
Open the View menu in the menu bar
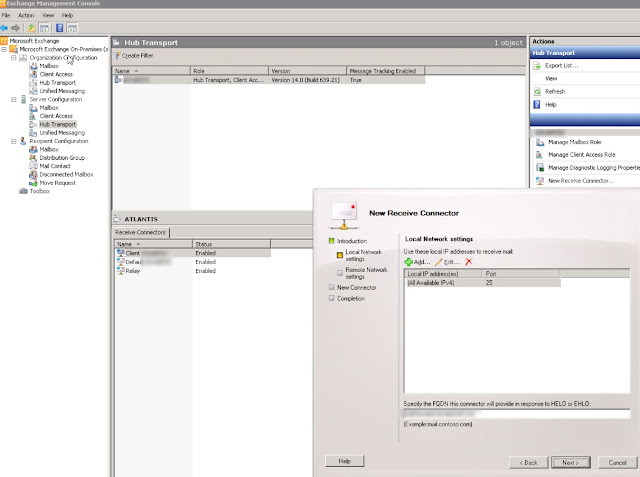click(48, 16)
